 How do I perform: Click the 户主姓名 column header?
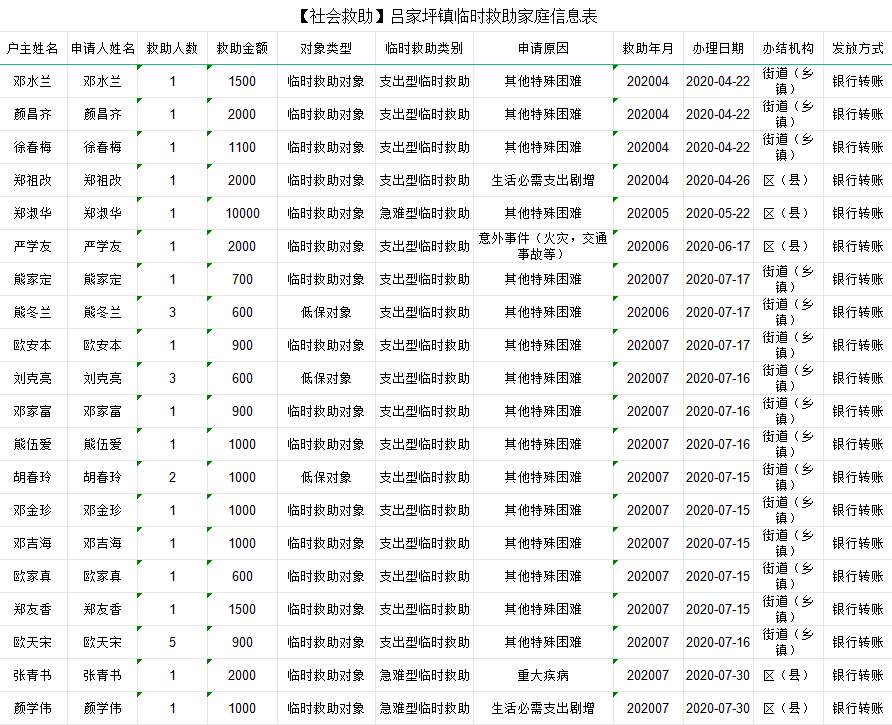[33, 48]
